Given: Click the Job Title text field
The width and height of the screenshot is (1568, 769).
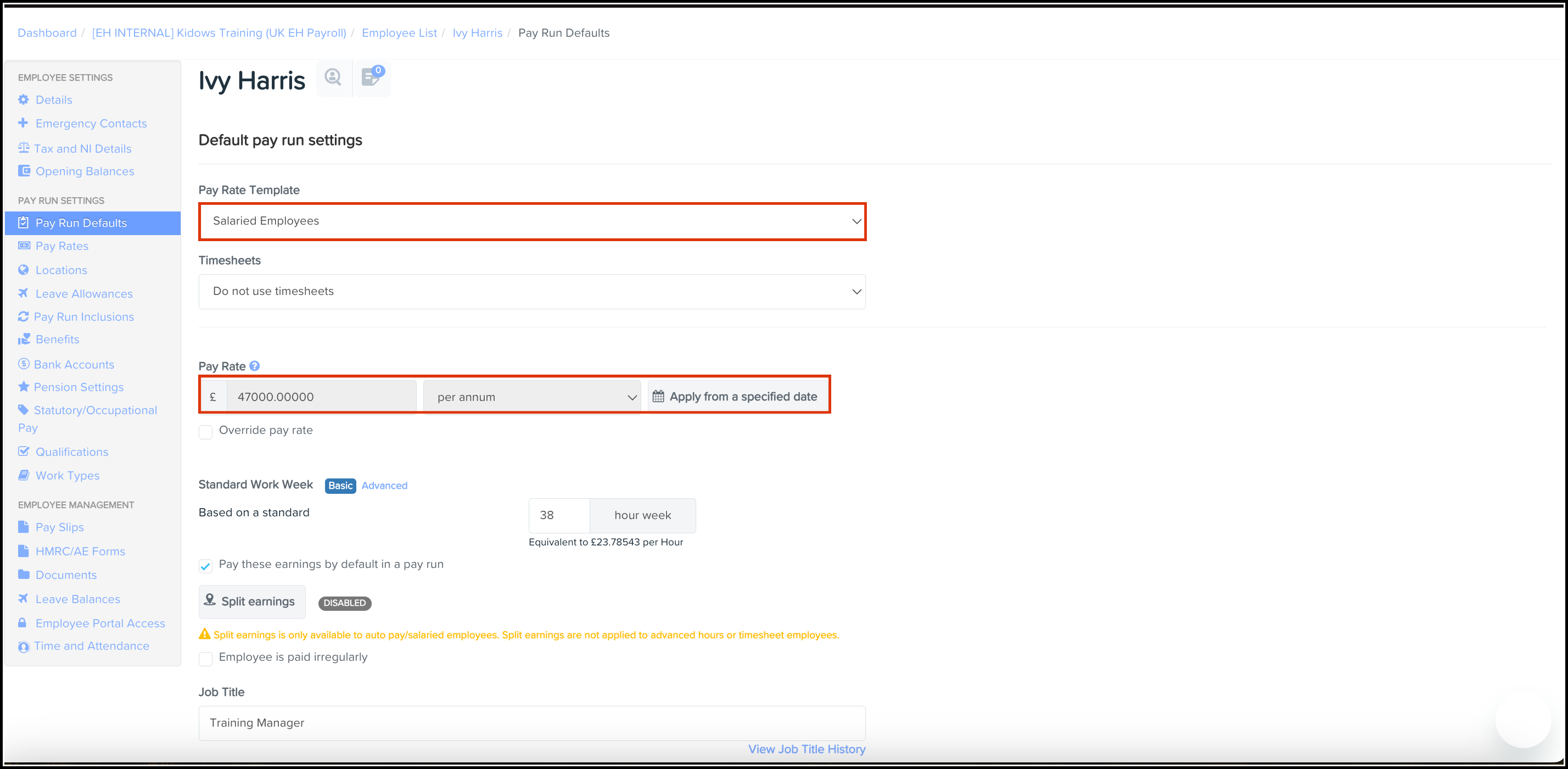Looking at the screenshot, I should tap(532, 723).
